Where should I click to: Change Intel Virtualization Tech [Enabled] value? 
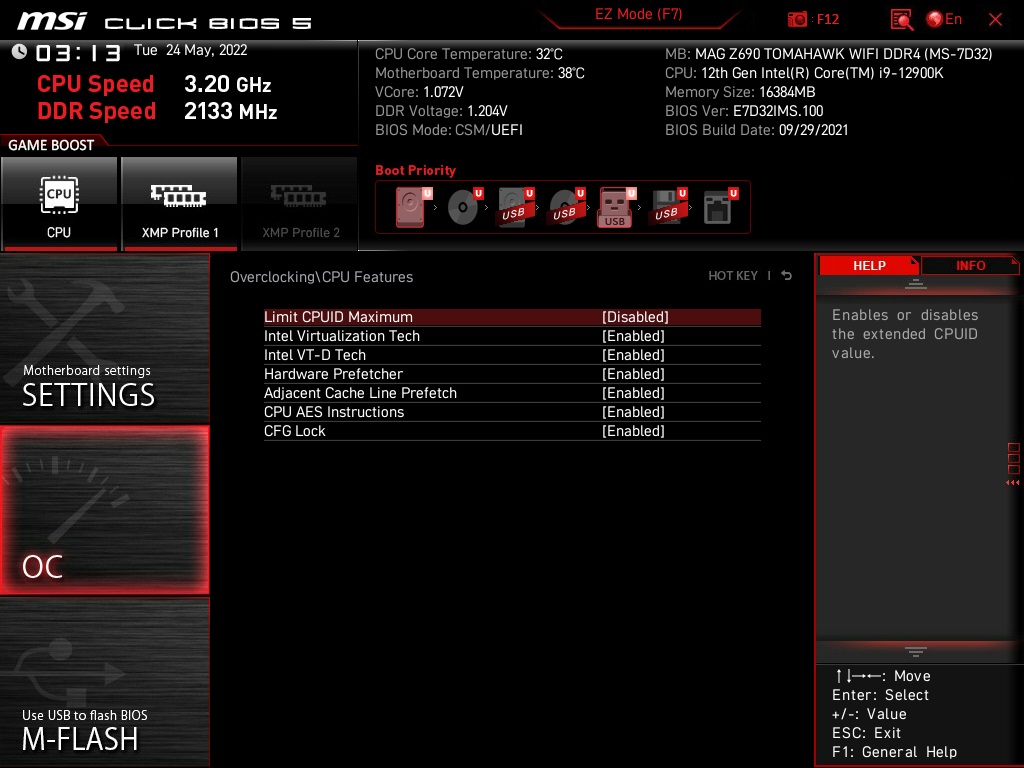tap(633, 336)
